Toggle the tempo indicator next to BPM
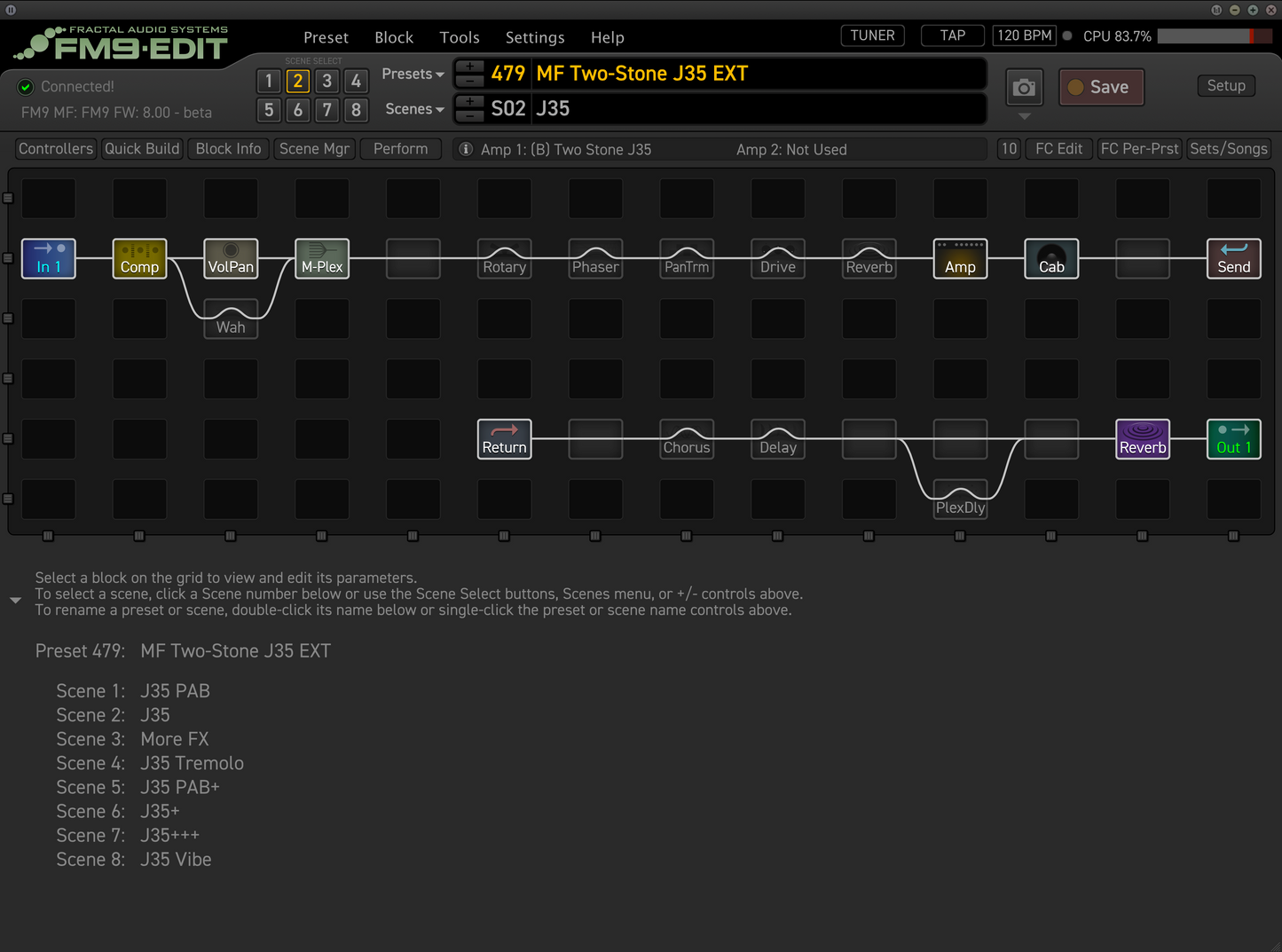1282x952 pixels. click(x=1067, y=35)
